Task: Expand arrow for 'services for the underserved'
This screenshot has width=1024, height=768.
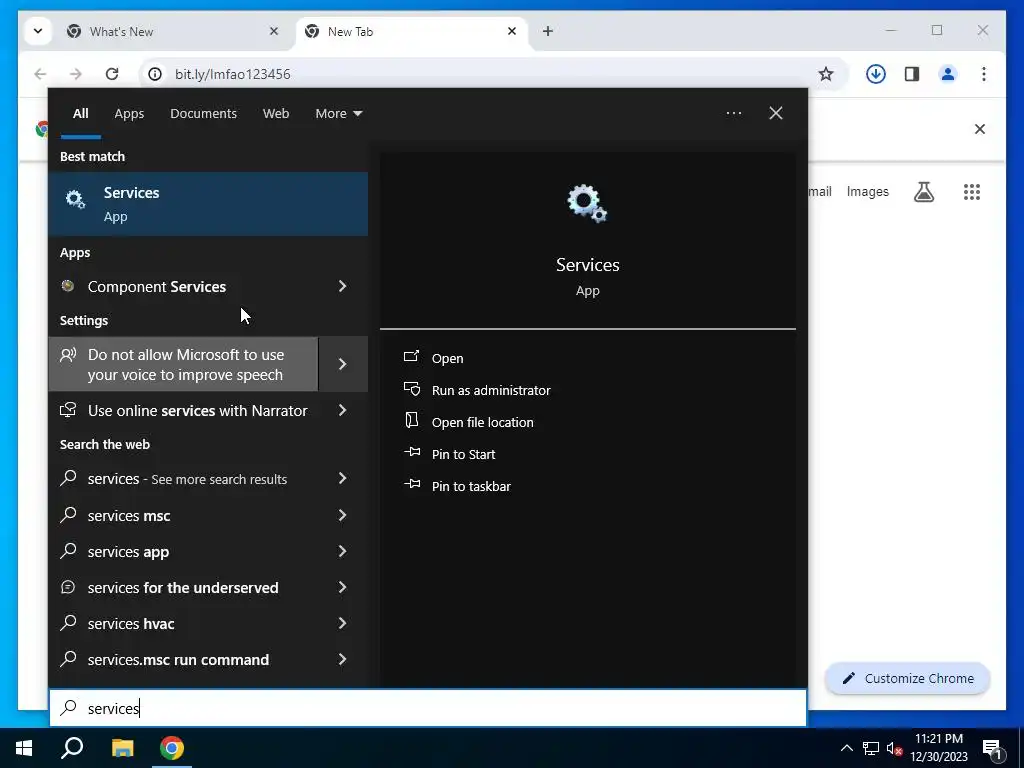Action: (343, 587)
